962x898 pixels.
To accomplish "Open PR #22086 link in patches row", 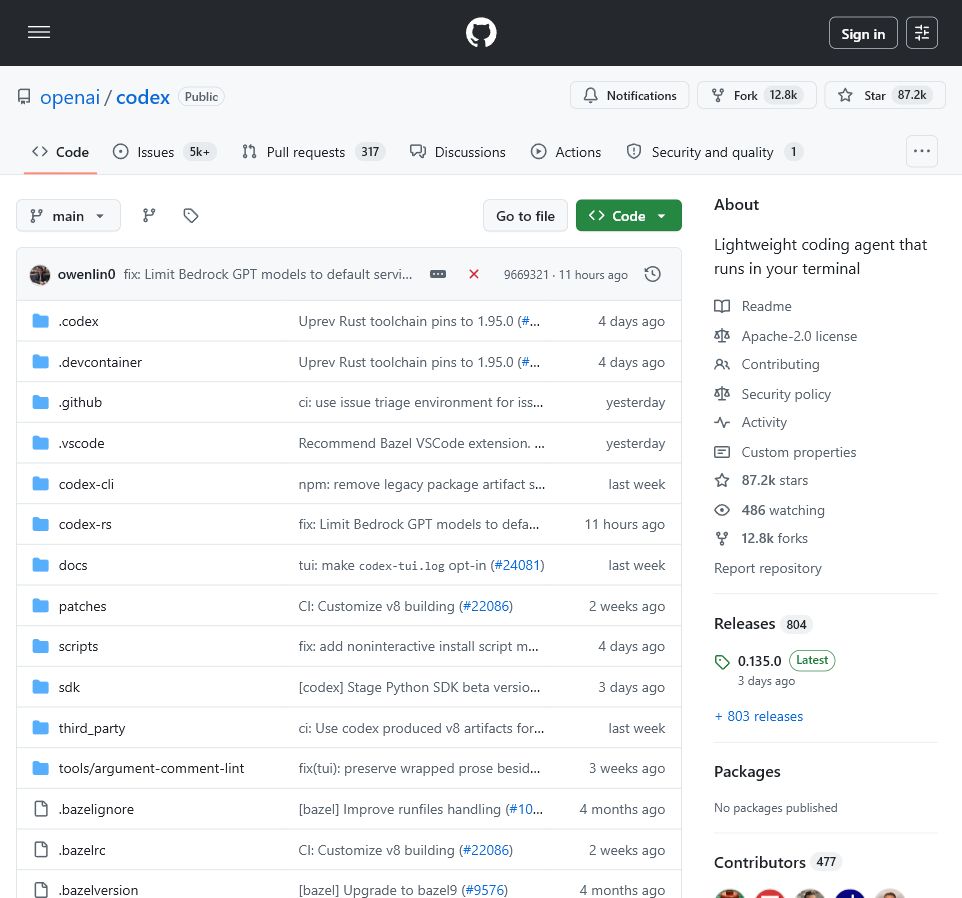I will click(486, 607).
